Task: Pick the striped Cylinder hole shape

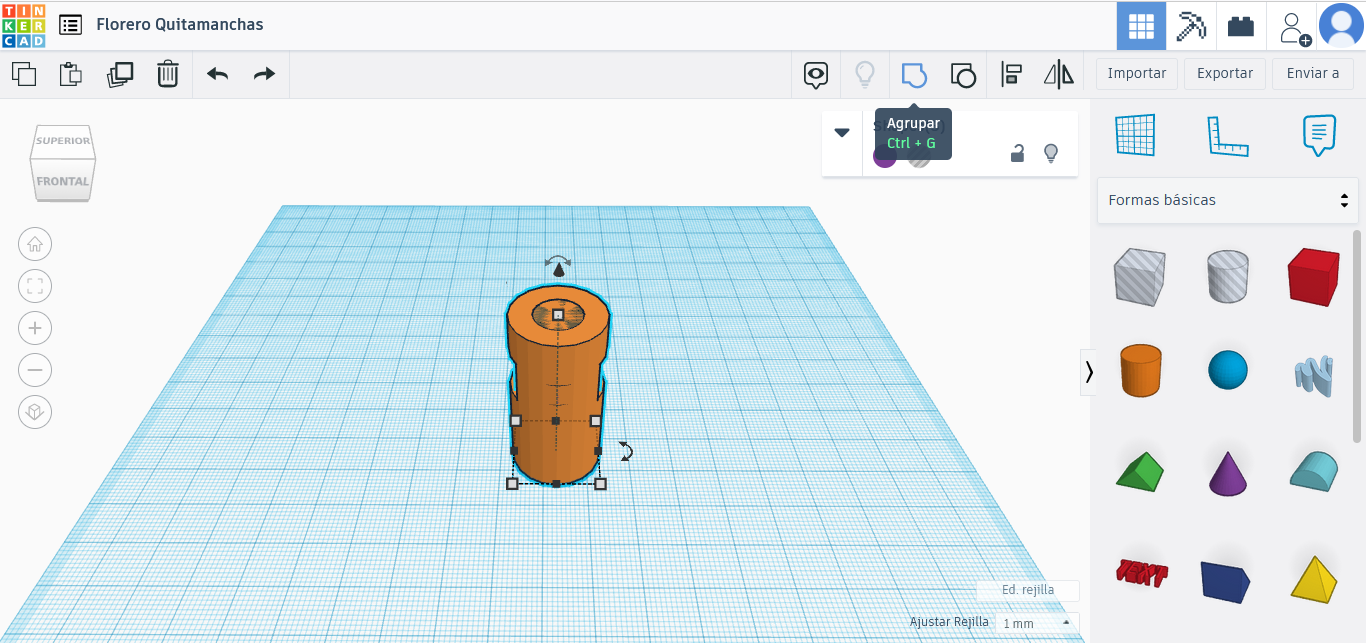Action: (1228, 276)
